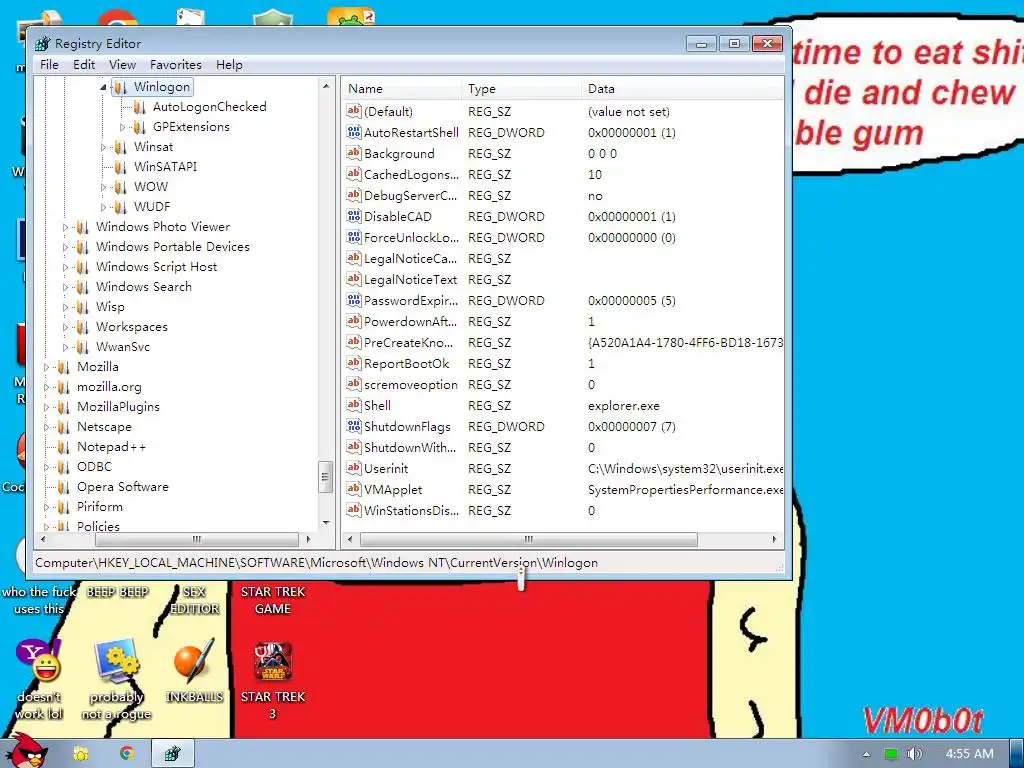Click the 4:55 AM taskbar clock
The width and height of the screenshot is (1024, 768).
969,754
